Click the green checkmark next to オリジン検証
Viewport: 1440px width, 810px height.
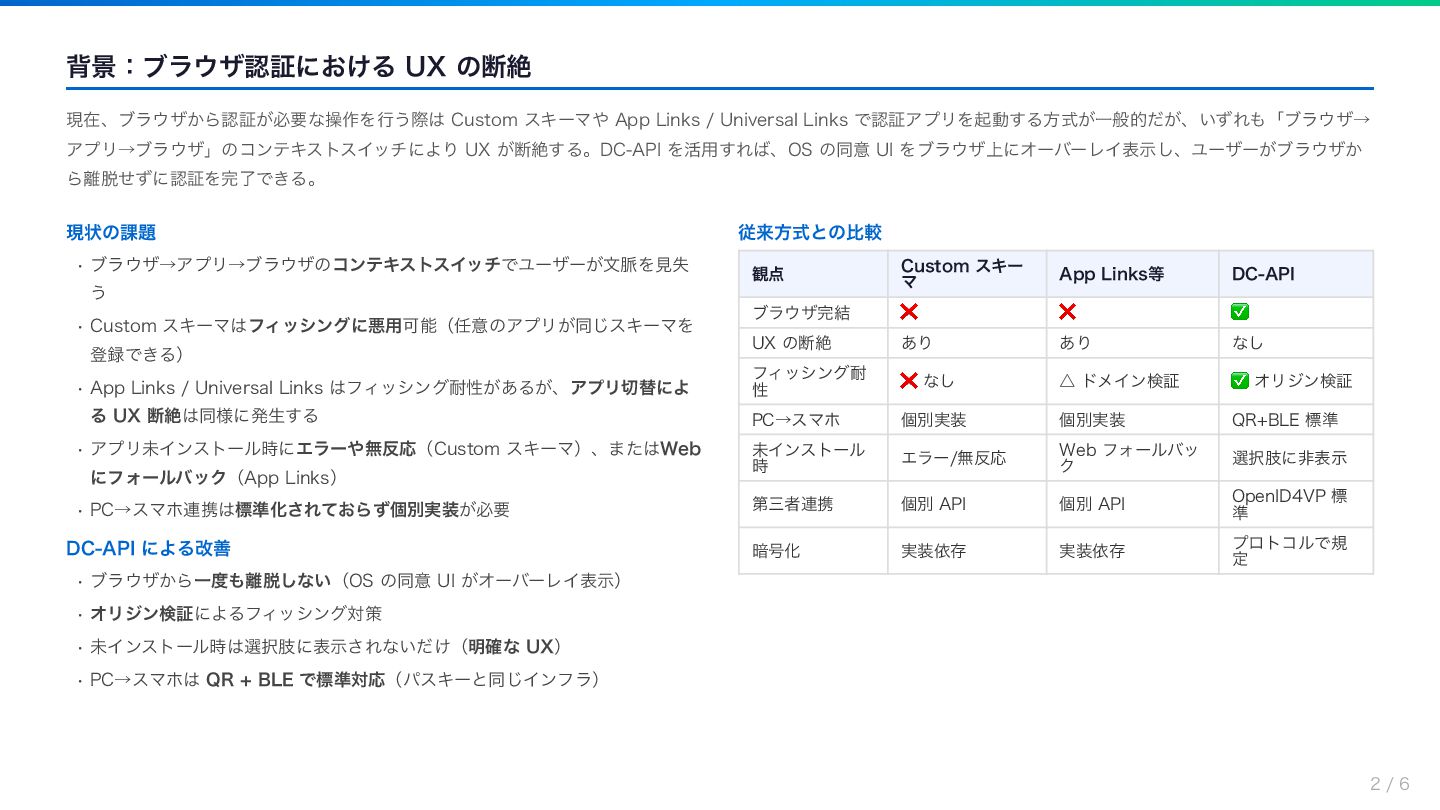pyautogui.click(x=1240, y=380)
